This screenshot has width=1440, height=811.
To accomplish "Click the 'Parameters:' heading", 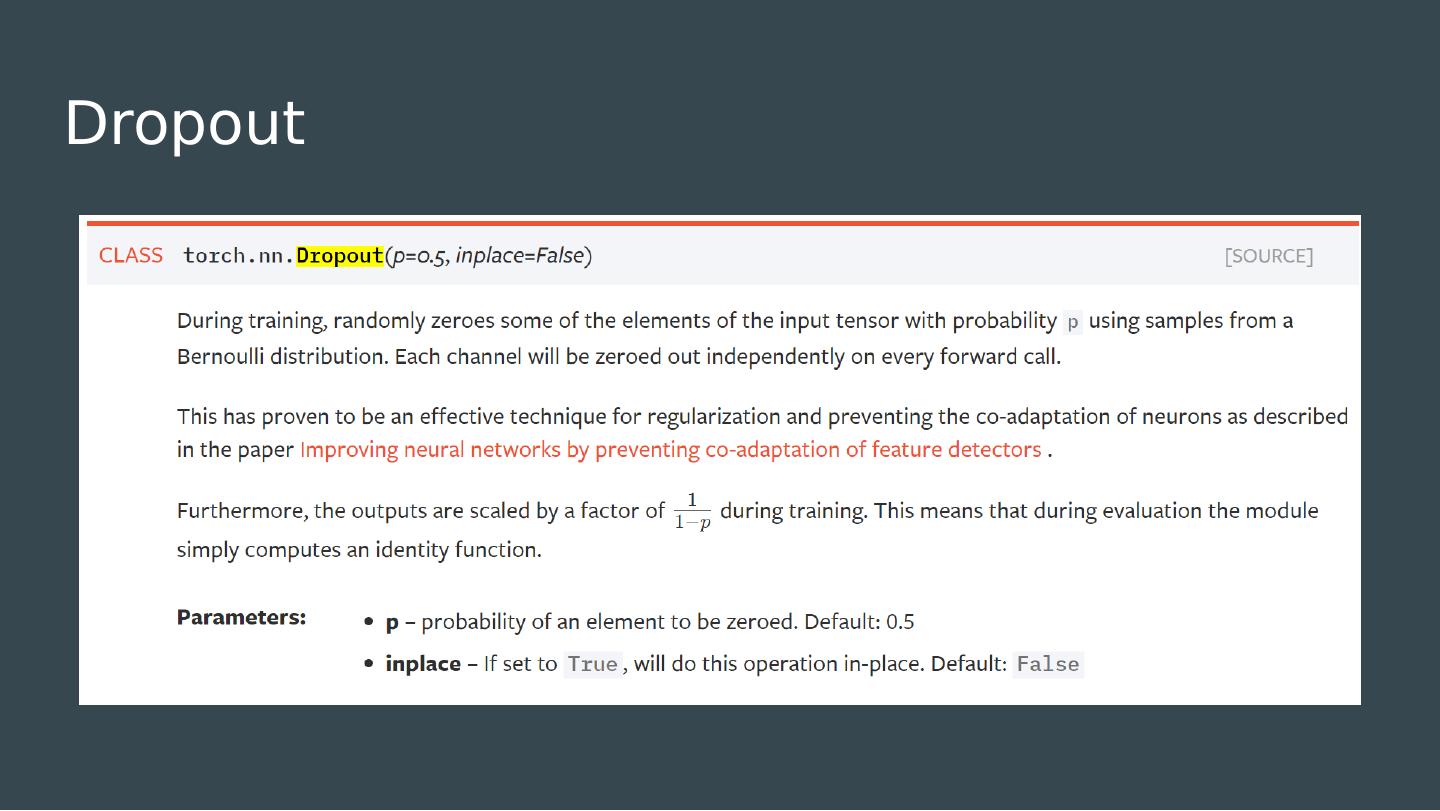I will tap(241, 617).
